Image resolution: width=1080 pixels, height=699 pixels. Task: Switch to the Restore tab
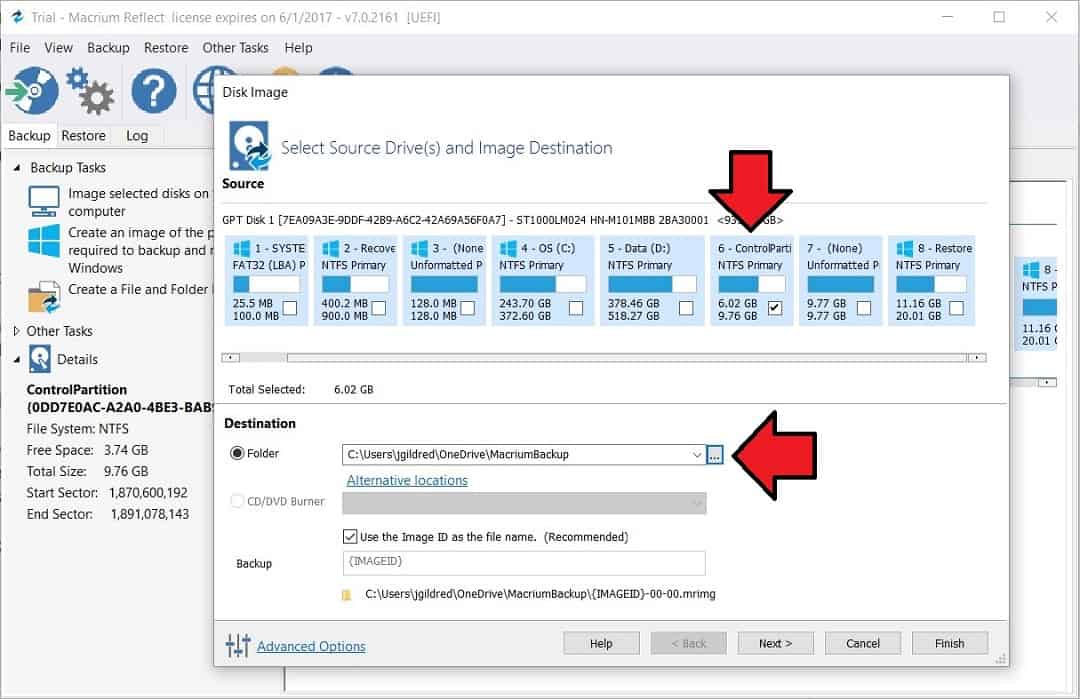(83, 136)
